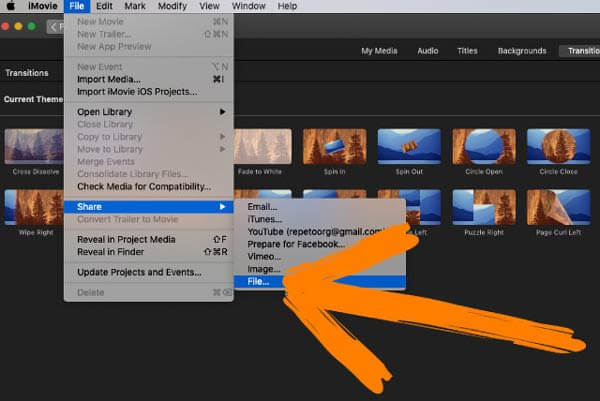This screenshot has height=401, width=600.
Task: Click the green zoom window button
Action: pyautogui.click(x=32, y=26)
